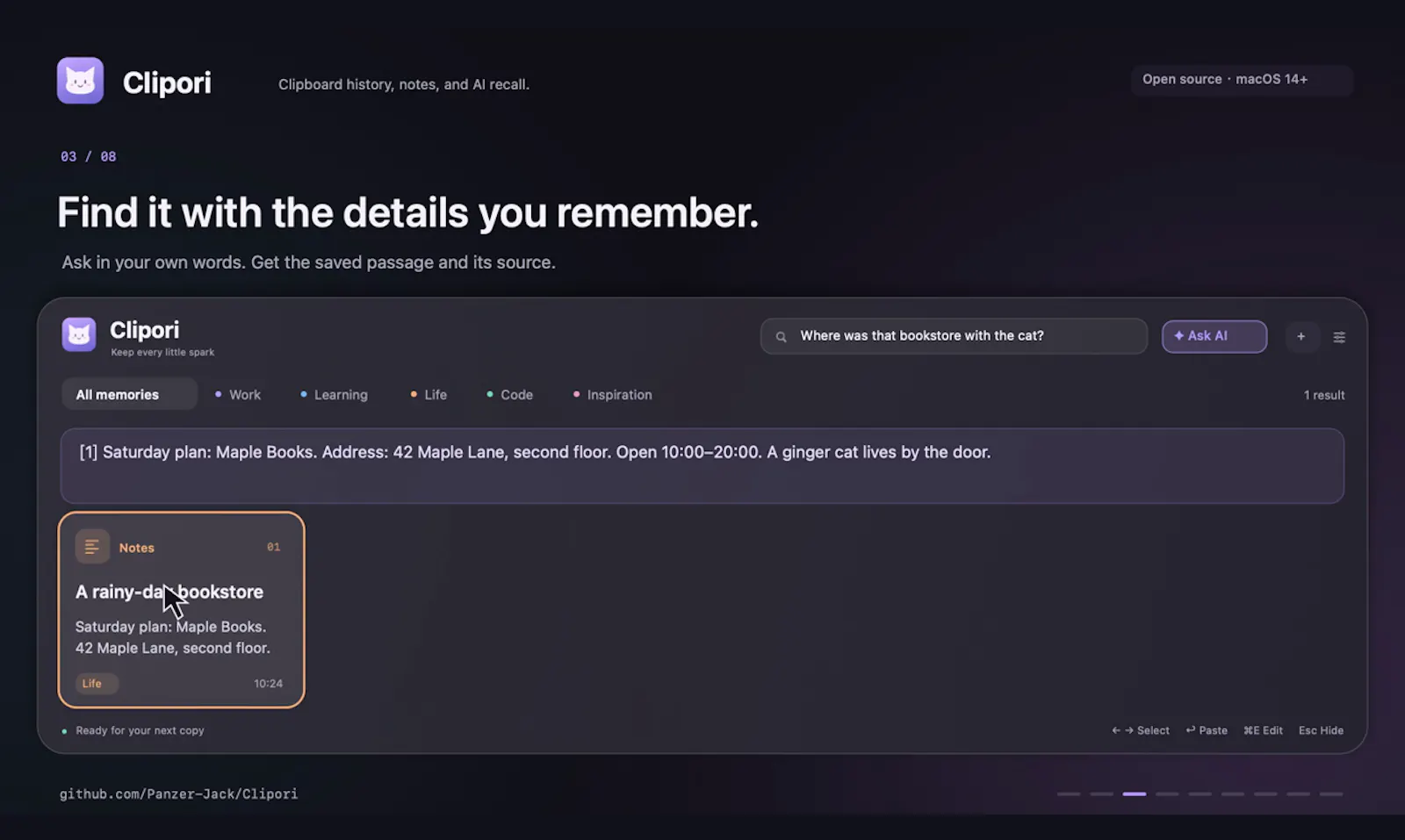The height and width of the screenshot is (840, 1405).
Task: Filter by the Inspiration category
Action: point(612,395)
